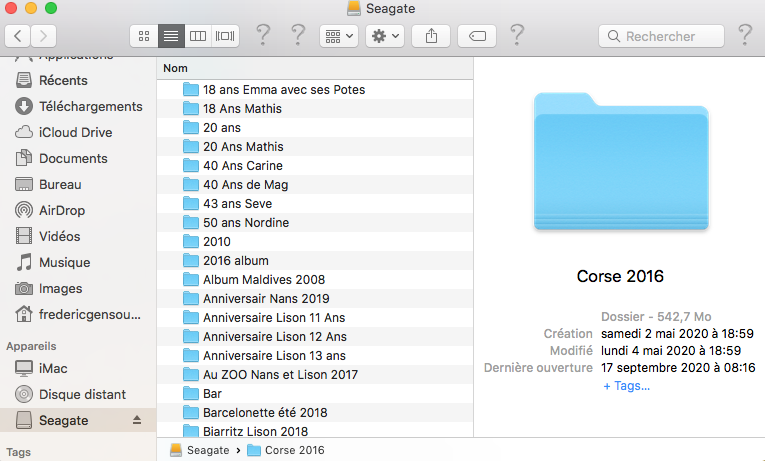
Task: Open AirDrop in the sidebar
Action: (x=61, y=210)
